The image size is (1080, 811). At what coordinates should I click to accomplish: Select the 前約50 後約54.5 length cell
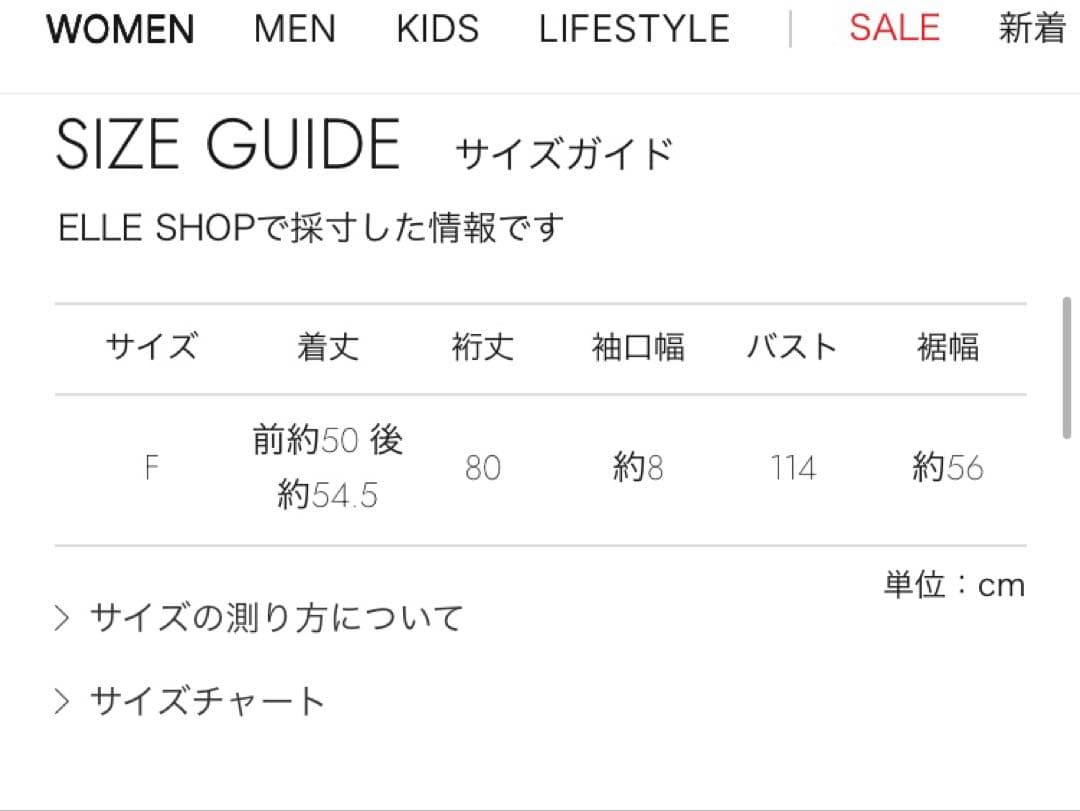[328, 468]
